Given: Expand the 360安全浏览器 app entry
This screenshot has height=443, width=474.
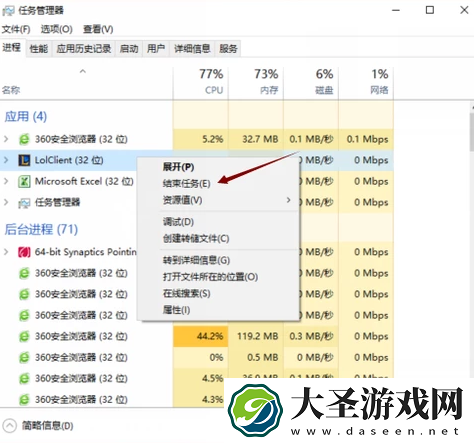Looking at the screenshot, I should 6,139.
